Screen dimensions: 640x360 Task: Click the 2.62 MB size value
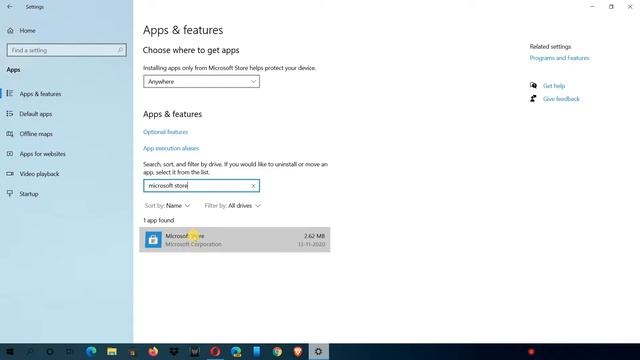tap(314, 236)
